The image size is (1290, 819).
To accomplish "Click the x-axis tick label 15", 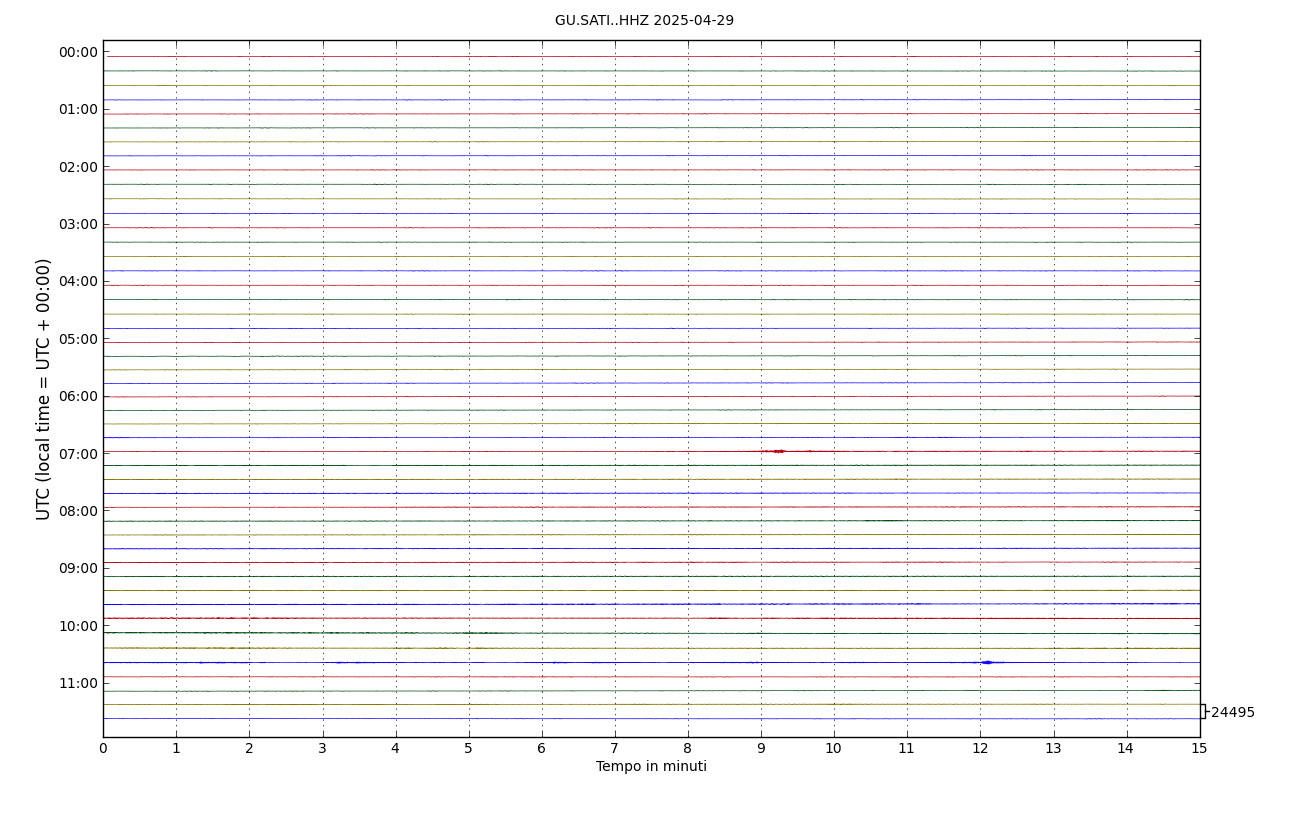I will pos(1200,749).
